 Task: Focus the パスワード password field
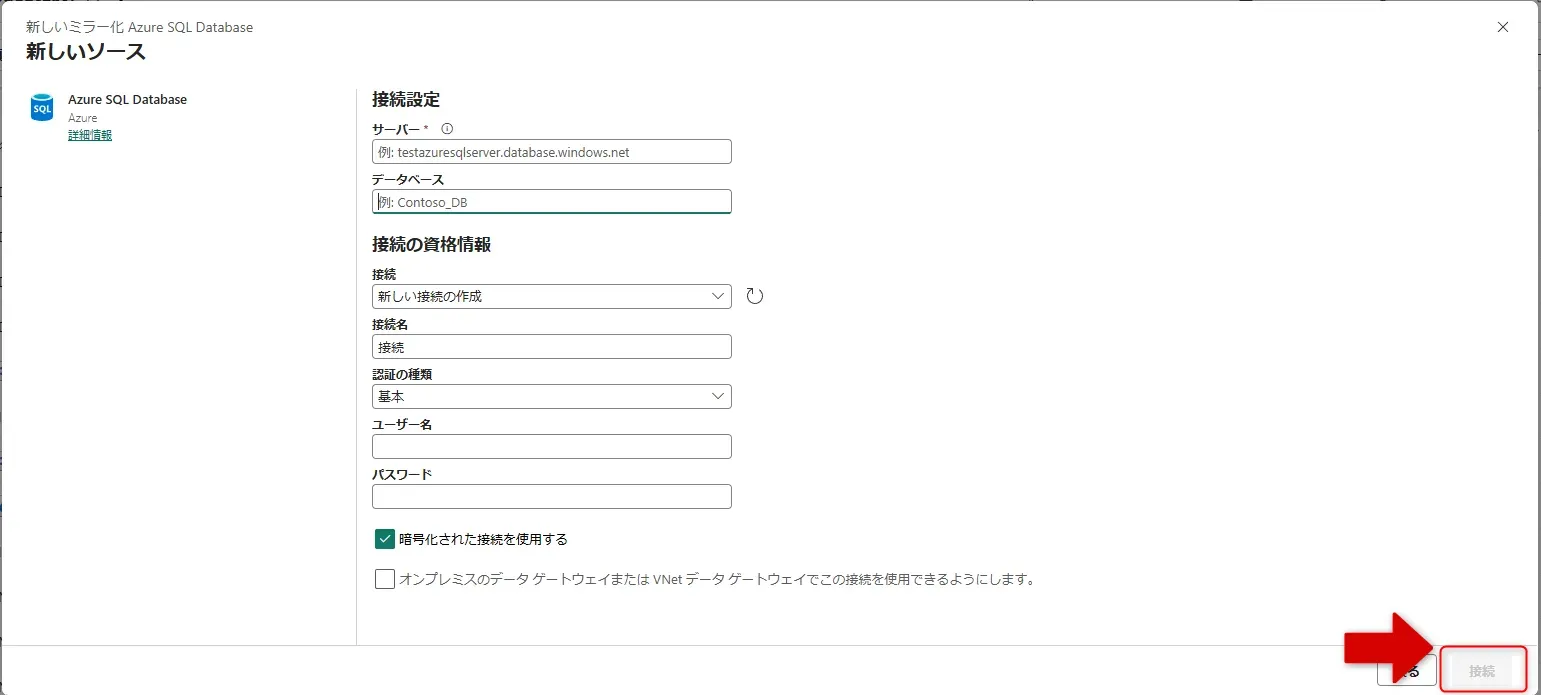551,496
